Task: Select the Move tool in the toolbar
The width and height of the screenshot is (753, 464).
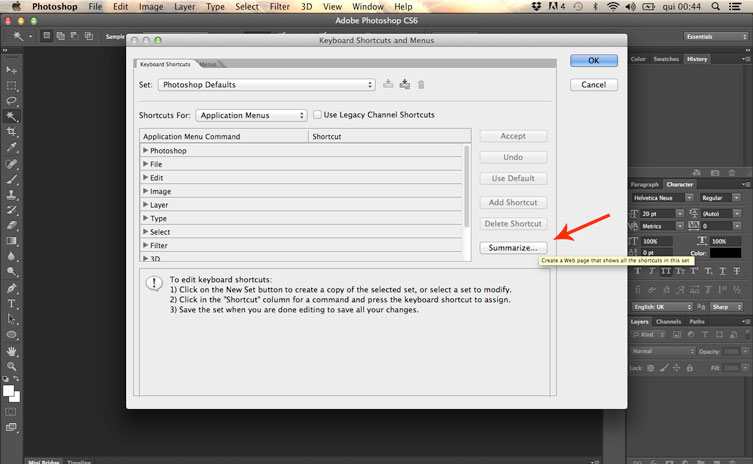Action: [x=12, y=70]
